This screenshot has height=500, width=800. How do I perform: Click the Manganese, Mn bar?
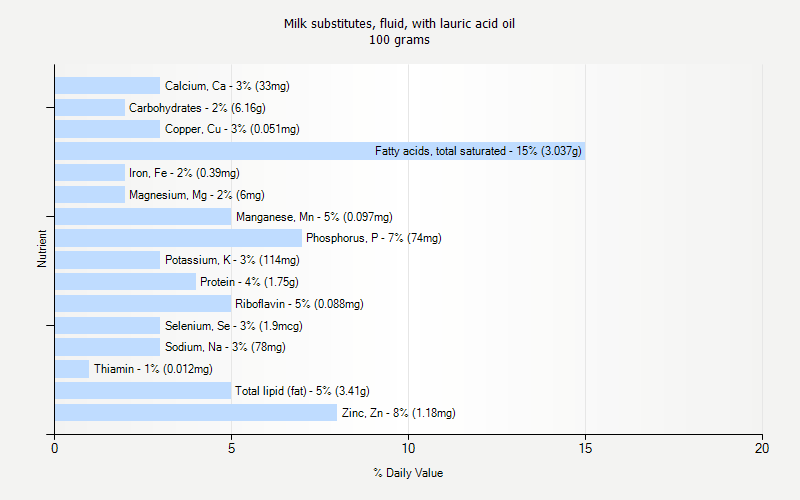coord(143,216)
